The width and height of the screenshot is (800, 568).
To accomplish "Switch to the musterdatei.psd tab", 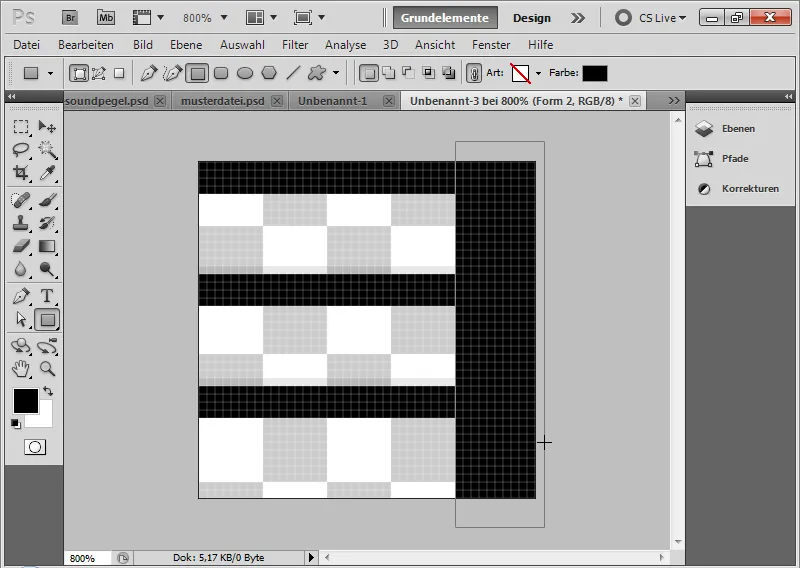I will (x=223, y=101).
